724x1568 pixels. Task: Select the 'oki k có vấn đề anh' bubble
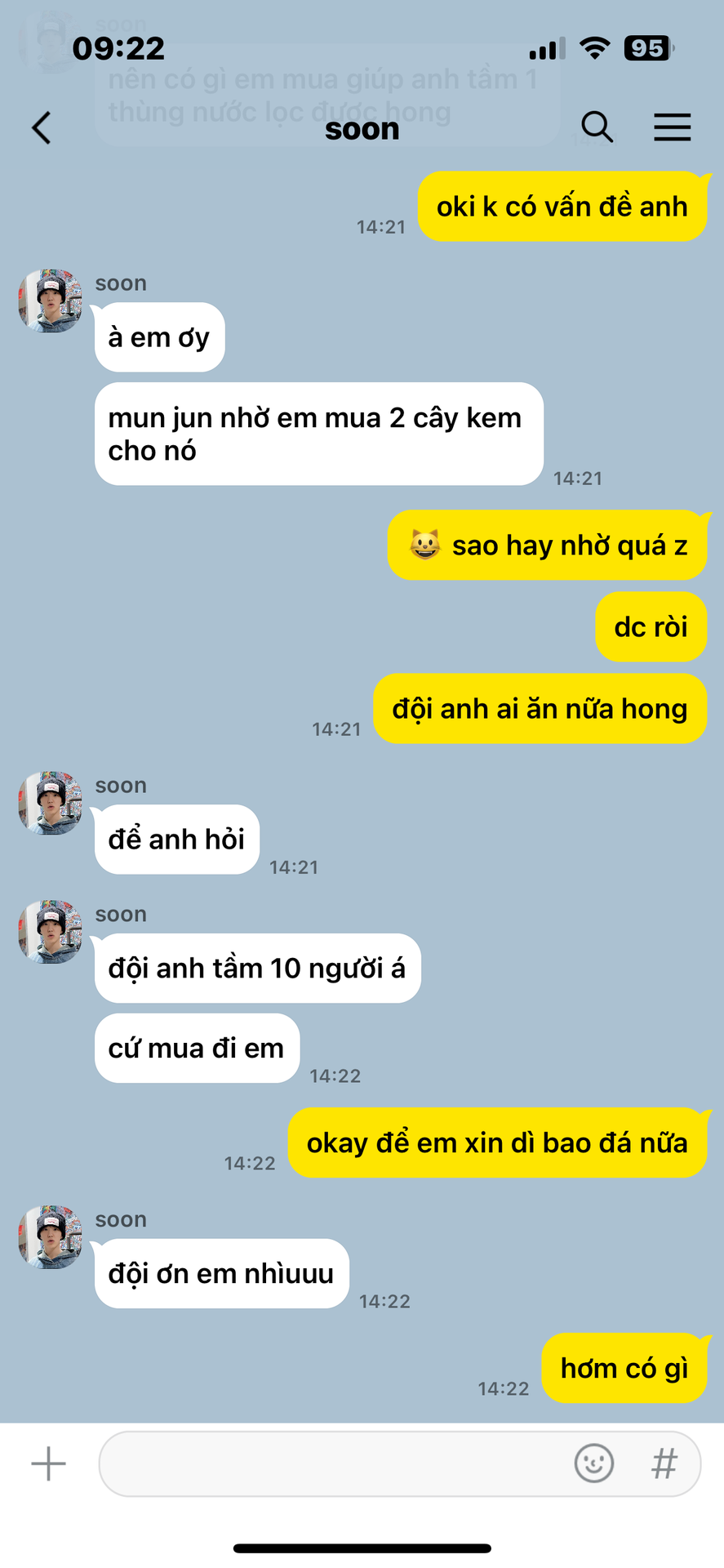pos(562,207)
